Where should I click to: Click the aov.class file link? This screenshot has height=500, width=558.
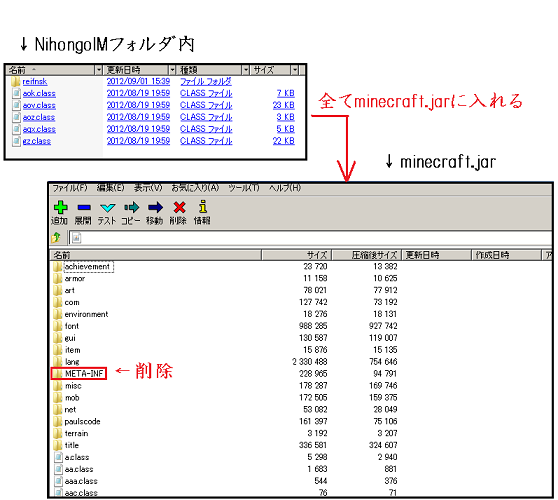pos(39,106)
